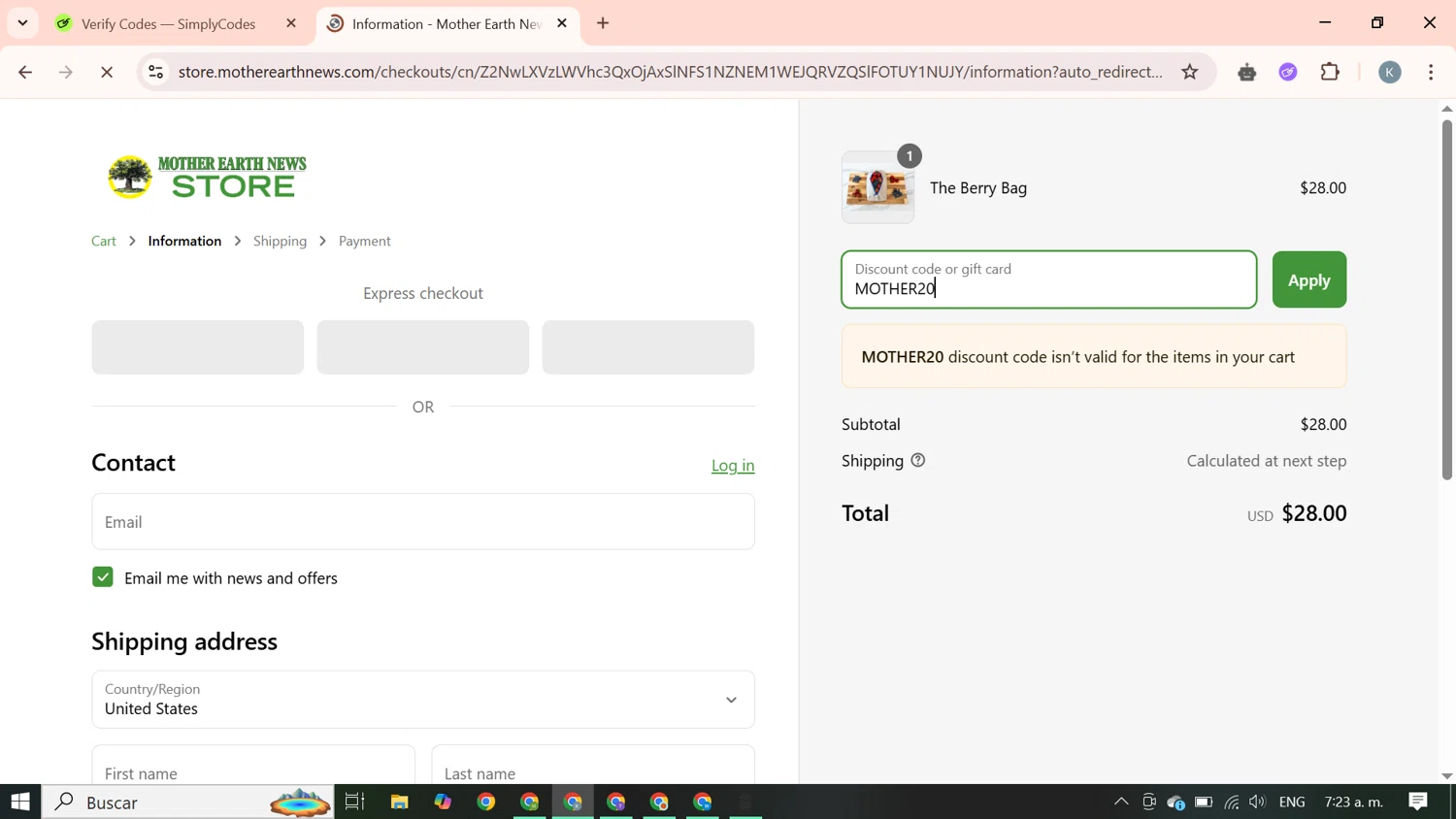Select Payment breadcrumb step
The height and width of the screenshot is (819, 1456).
(365, 241)
